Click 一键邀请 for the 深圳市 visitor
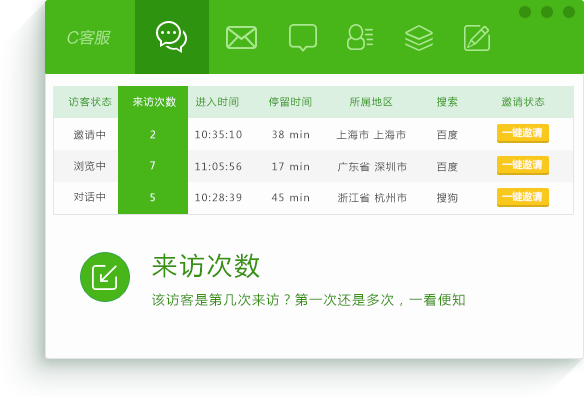 (x=523, y=165)
